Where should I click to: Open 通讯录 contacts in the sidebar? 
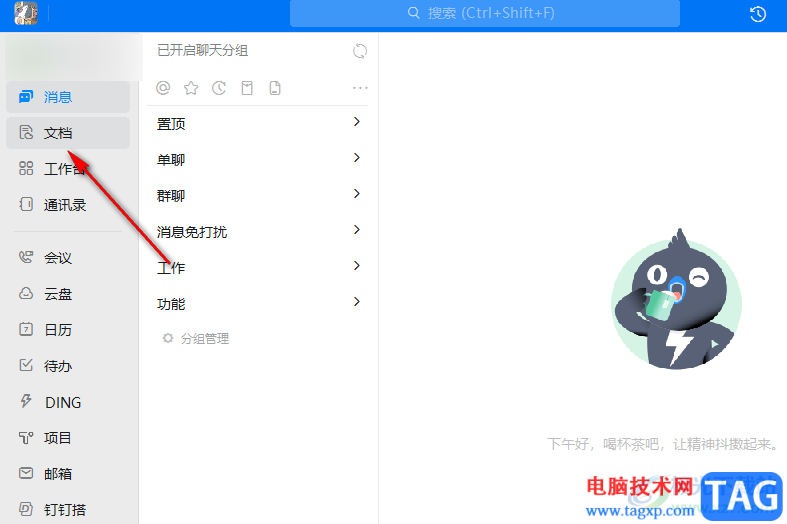(68, 205)
